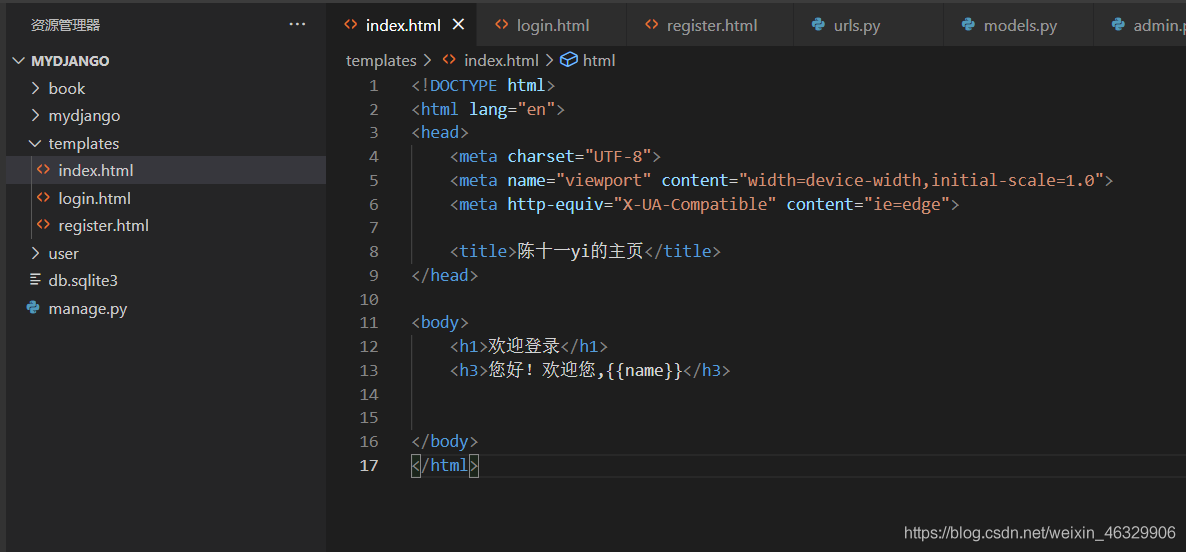
Task: Click the database icon next to db.sqlite3
Action: point(35,280)
